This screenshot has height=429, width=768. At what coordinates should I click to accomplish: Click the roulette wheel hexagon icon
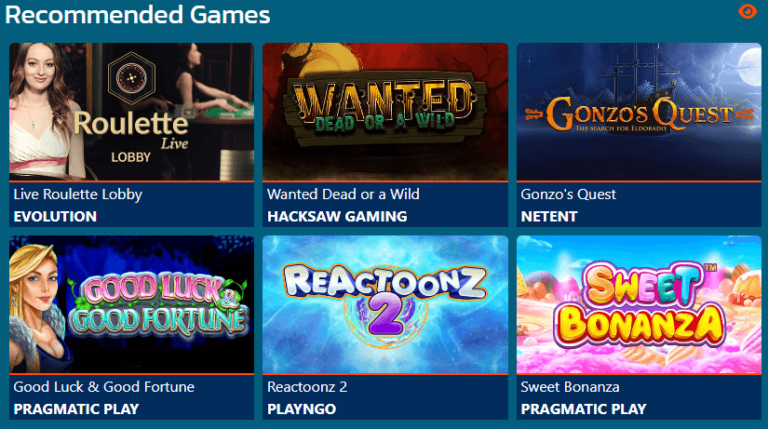131,78
